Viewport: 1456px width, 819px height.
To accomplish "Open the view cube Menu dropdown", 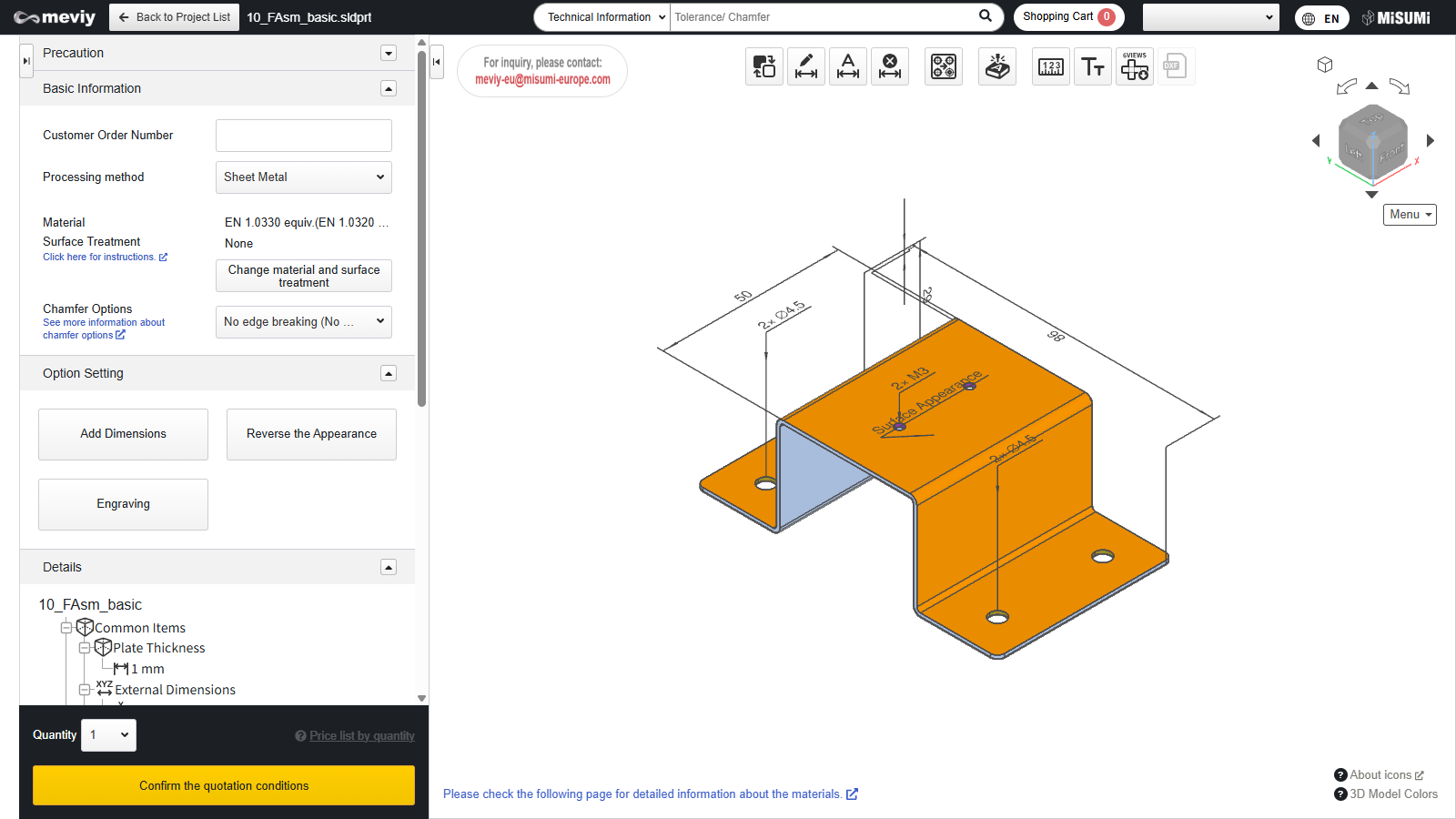I will [1410, 215].
